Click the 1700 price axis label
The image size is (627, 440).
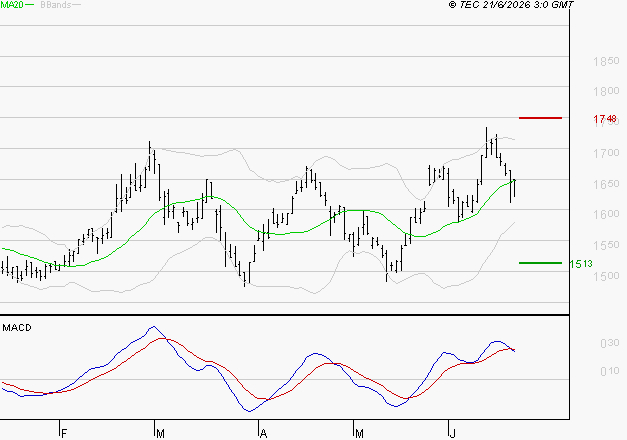(606, 153)
